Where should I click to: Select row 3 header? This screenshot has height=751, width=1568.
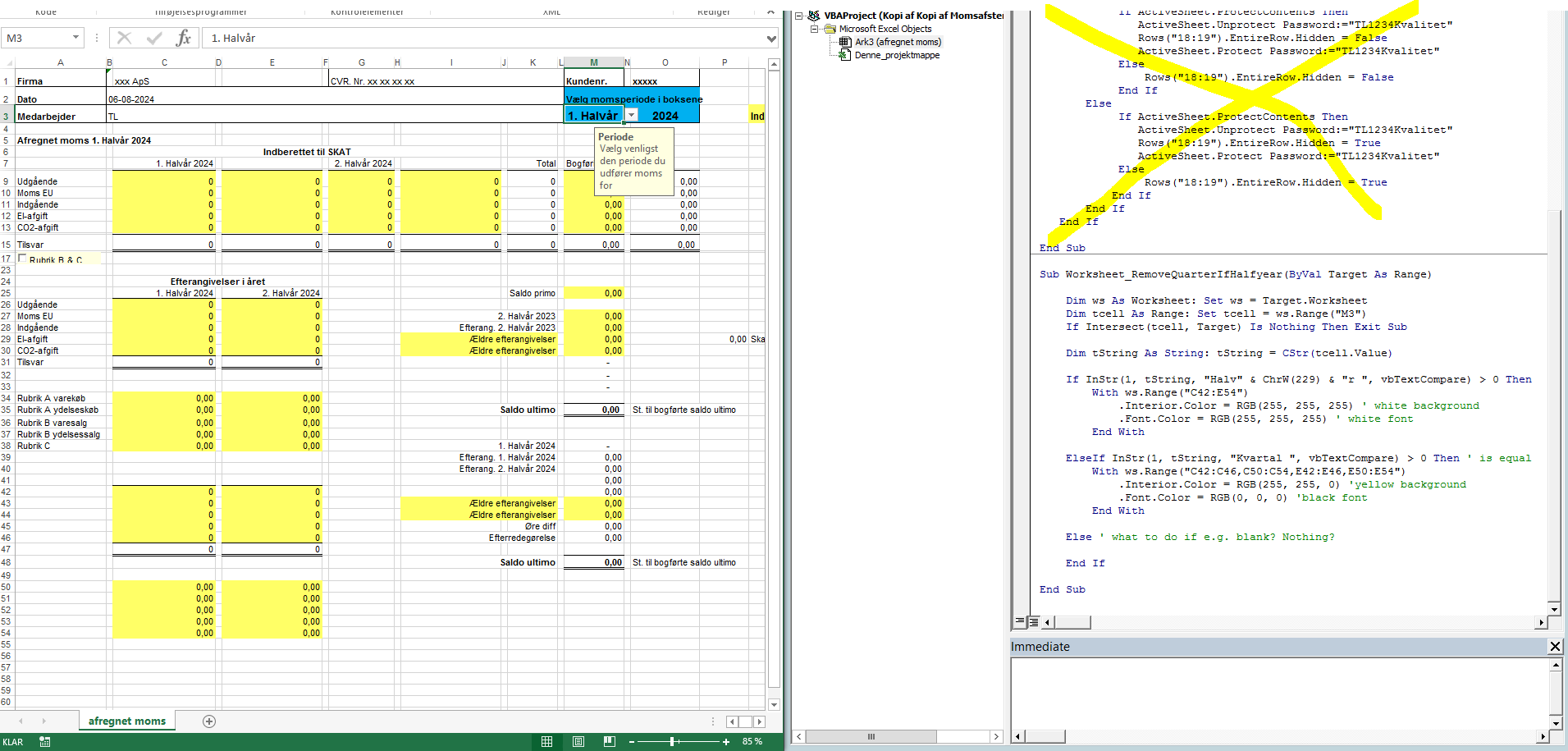(7, 116)
